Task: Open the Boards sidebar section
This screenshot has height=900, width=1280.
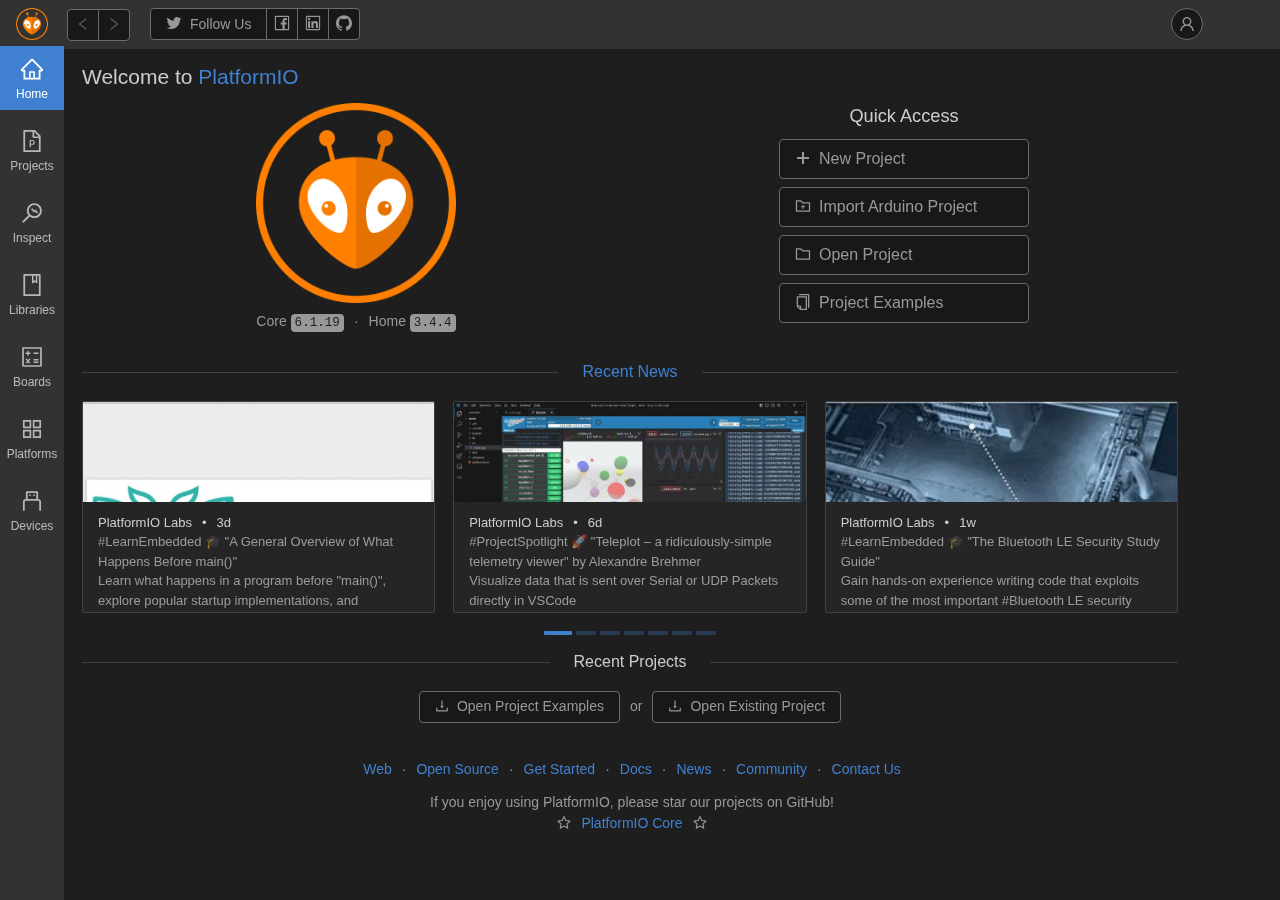Action: 32,366
